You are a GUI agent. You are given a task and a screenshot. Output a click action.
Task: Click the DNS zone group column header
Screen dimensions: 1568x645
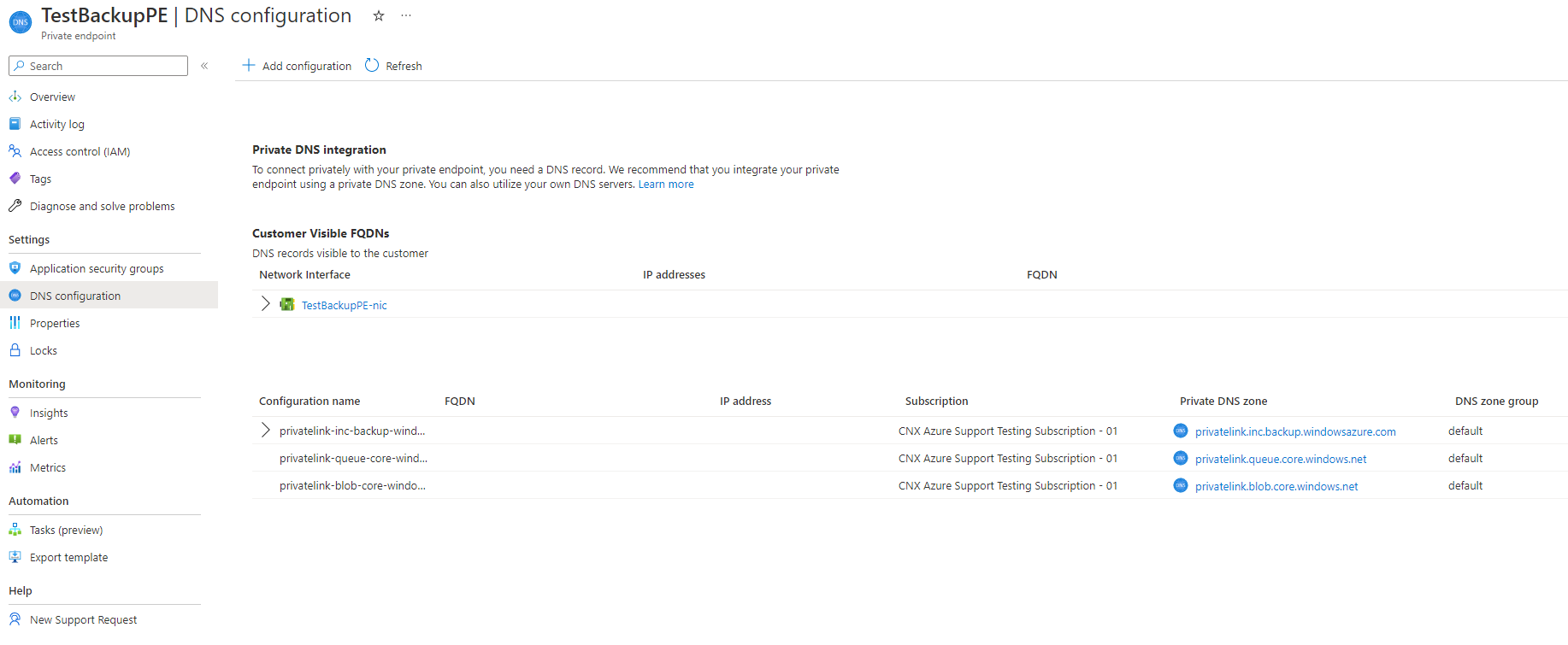[x=1496, y=402]
